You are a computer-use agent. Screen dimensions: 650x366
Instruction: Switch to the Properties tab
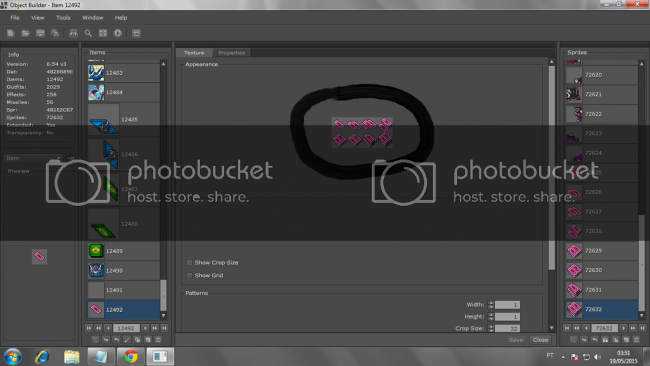[231, 53]
